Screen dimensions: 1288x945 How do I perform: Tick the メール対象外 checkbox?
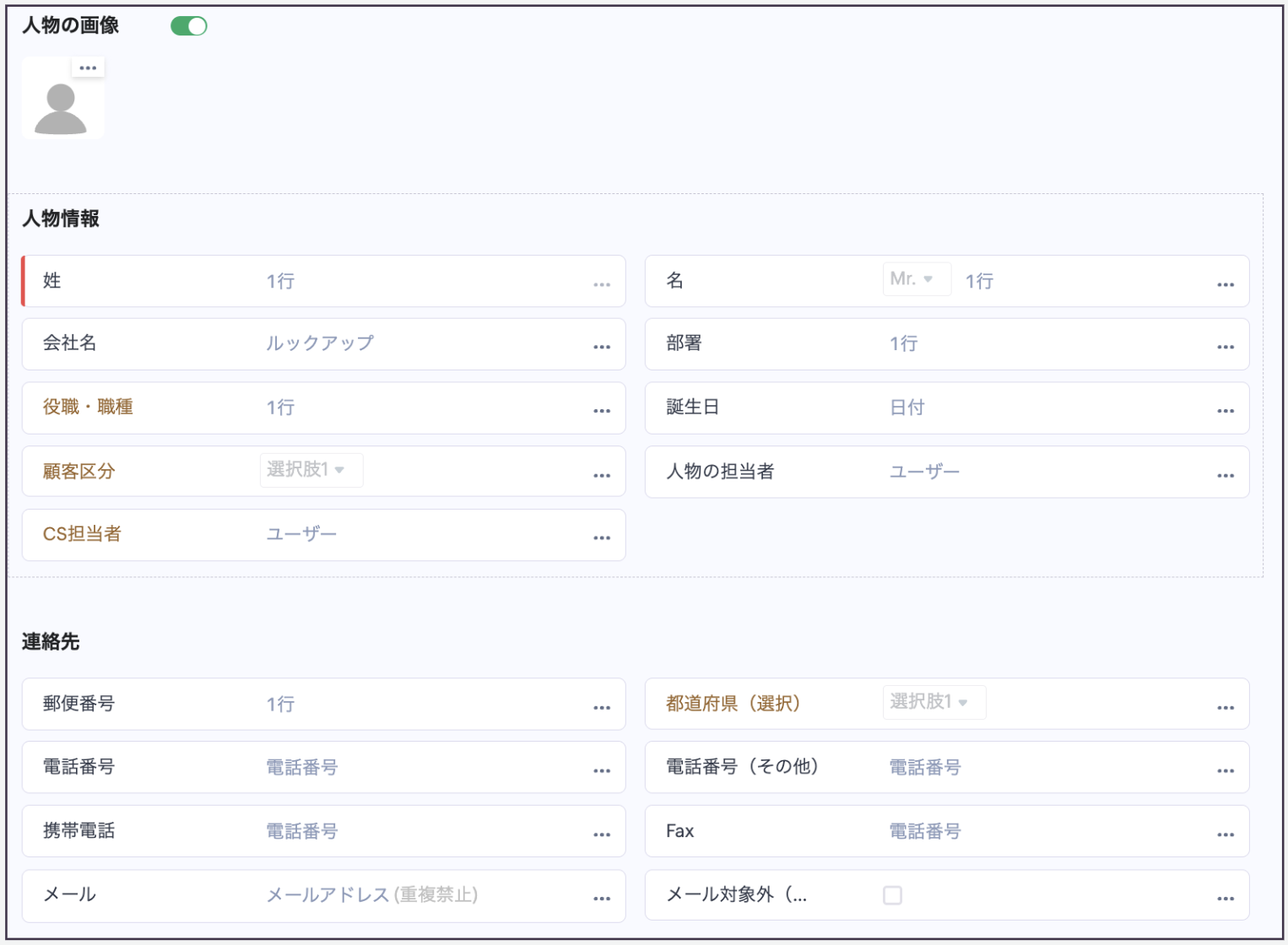pyautogui.click(x=892, y=895)
